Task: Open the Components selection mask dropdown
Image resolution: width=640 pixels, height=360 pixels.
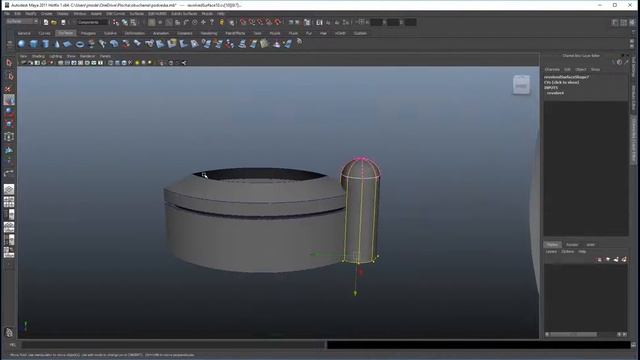Action: (92, 22)
